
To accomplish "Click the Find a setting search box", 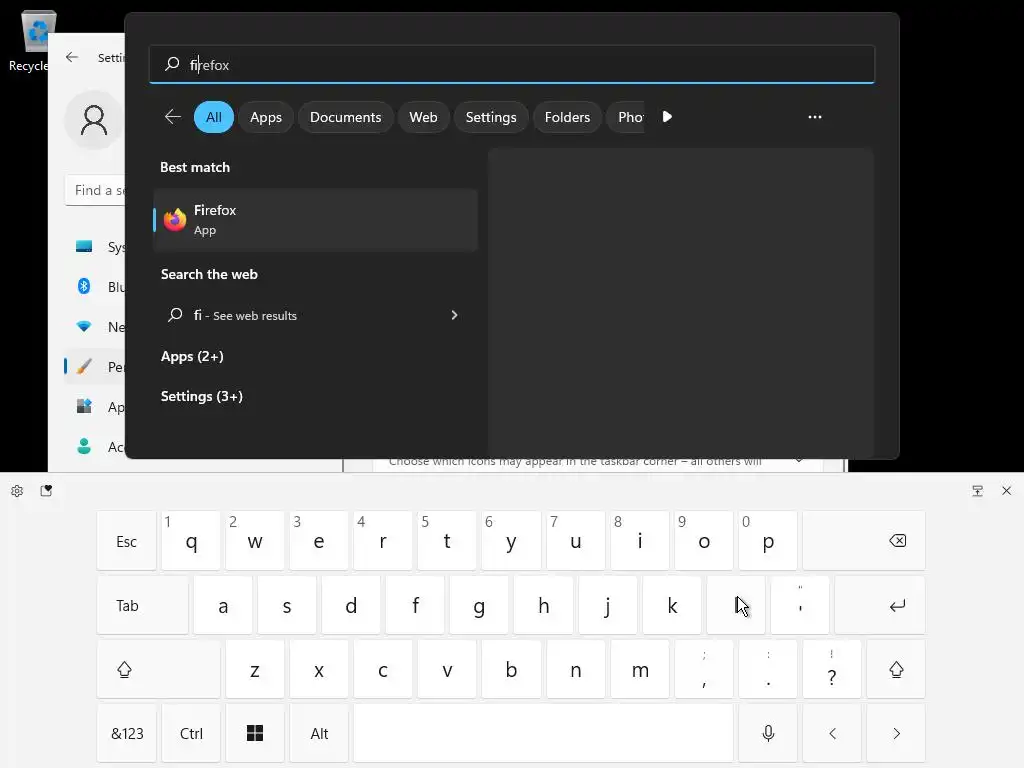I will pyautogui.click(x=95, y=190).
